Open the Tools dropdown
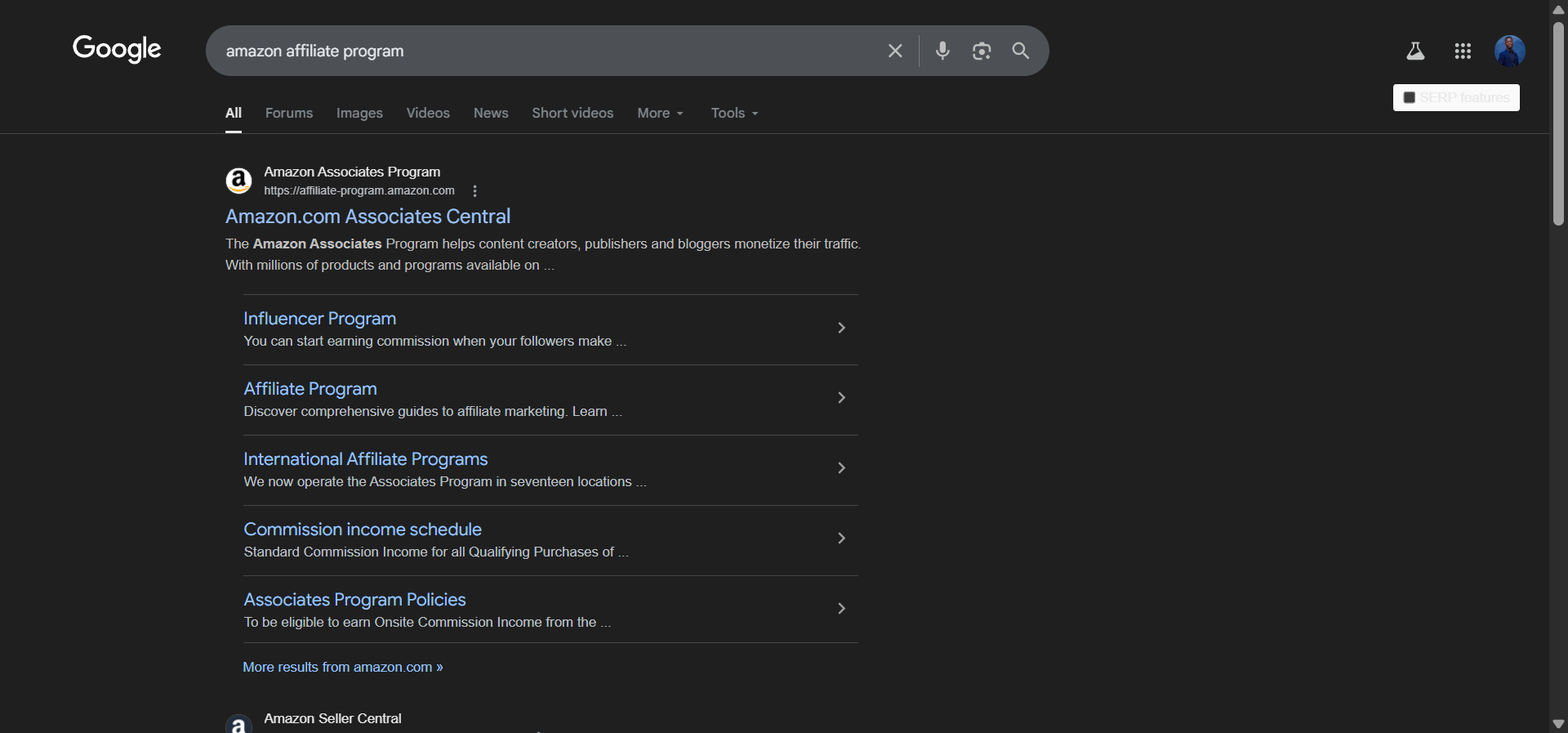The height and width of the screenshot is (733, 1568). click(x=734, y=114)
